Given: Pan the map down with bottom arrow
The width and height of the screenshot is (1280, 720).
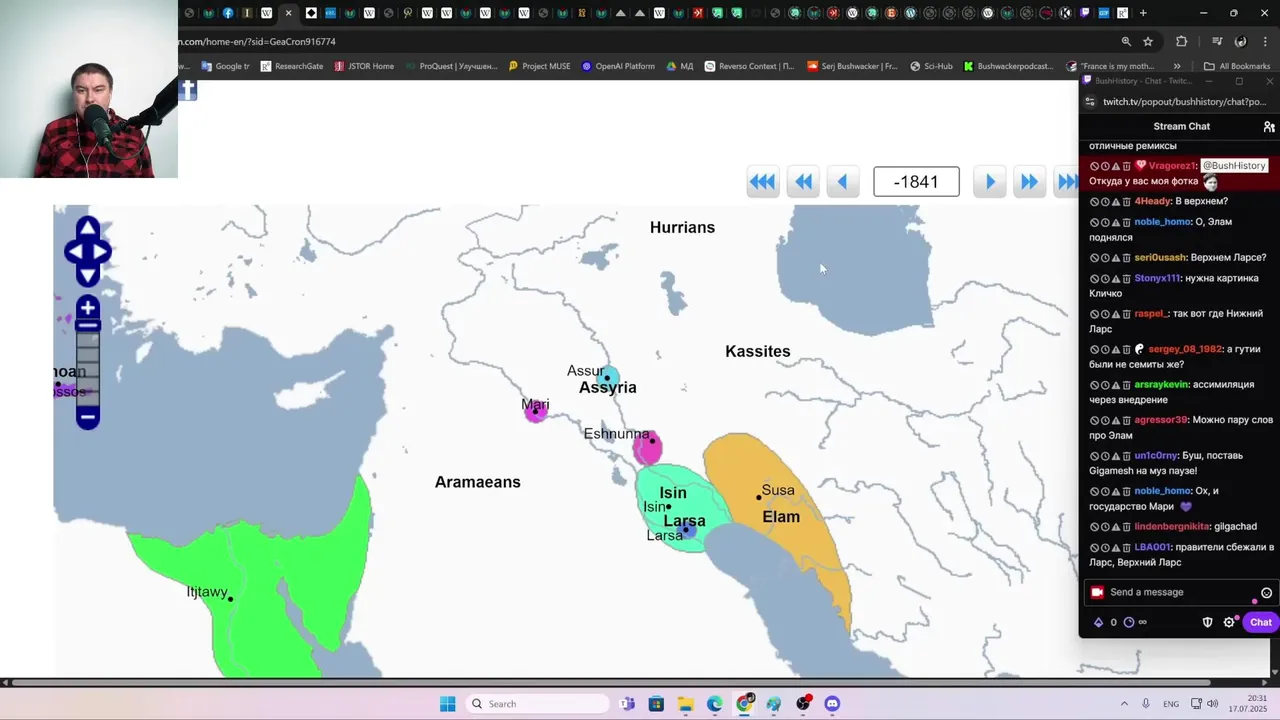Looking at the screenshot, I should pos(88,275).
